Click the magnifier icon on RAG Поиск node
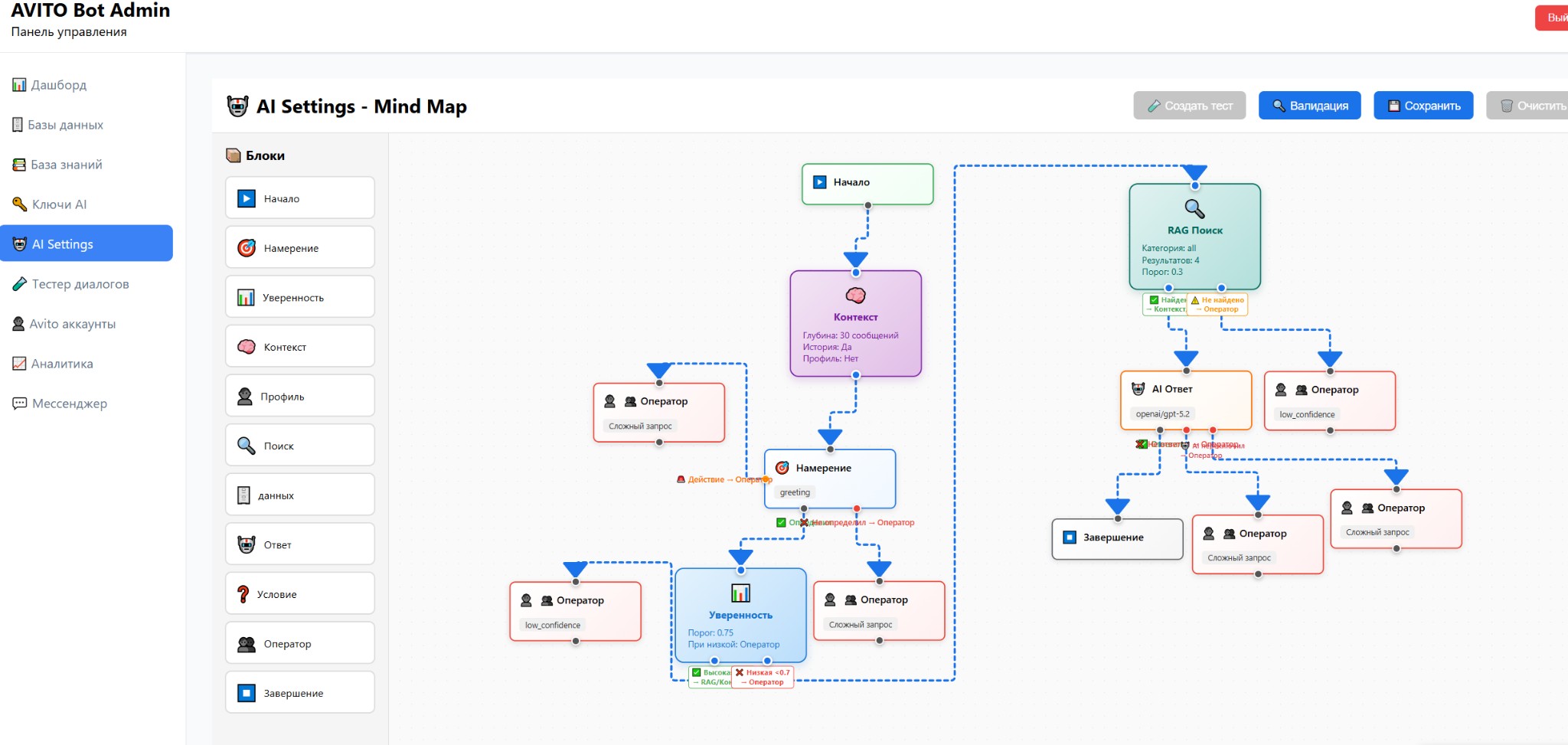 pyautogui.click(x=1194, y=208)
